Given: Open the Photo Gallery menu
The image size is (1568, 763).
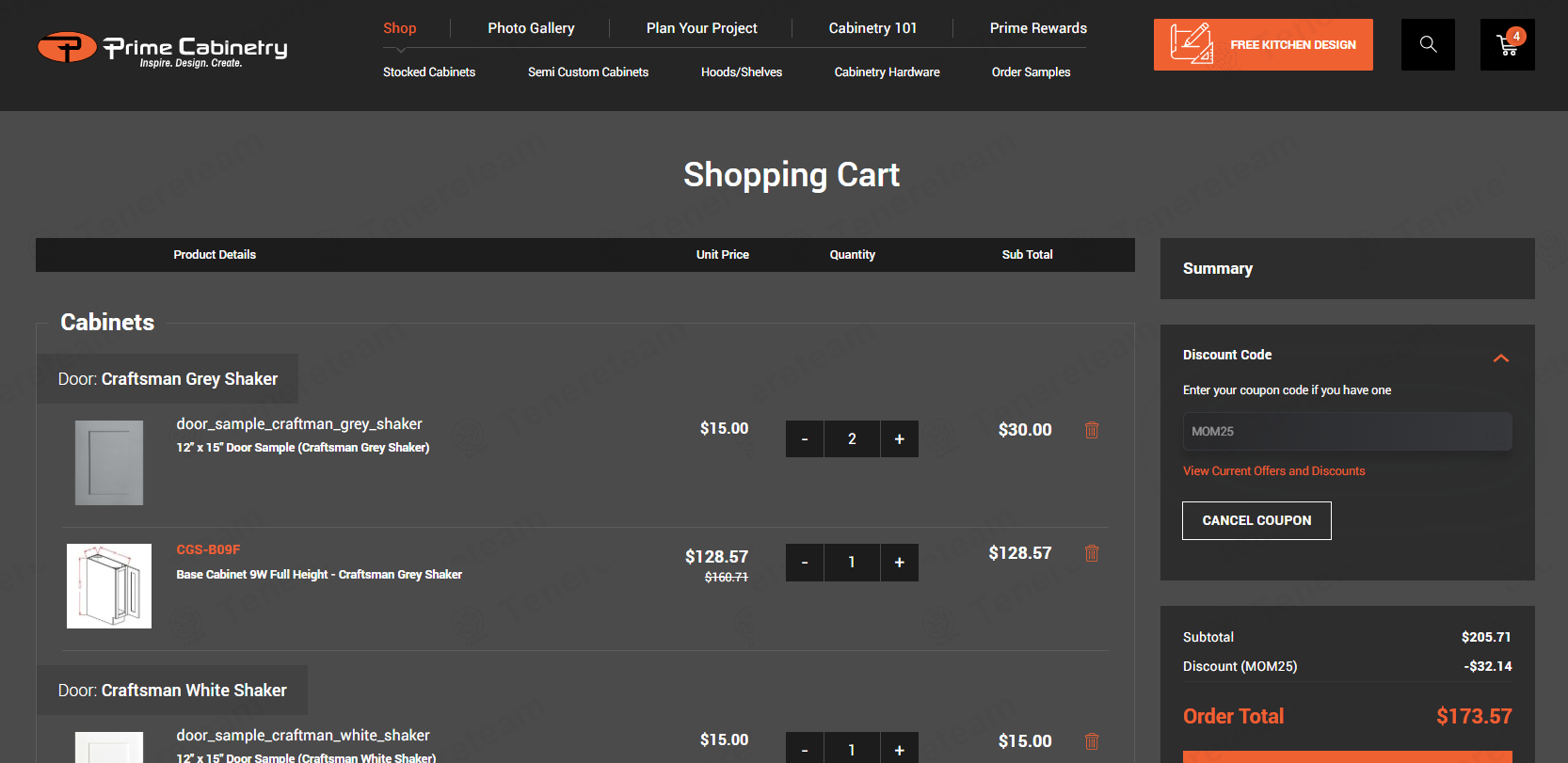Looking at the screenshot, I should point(531,28).
